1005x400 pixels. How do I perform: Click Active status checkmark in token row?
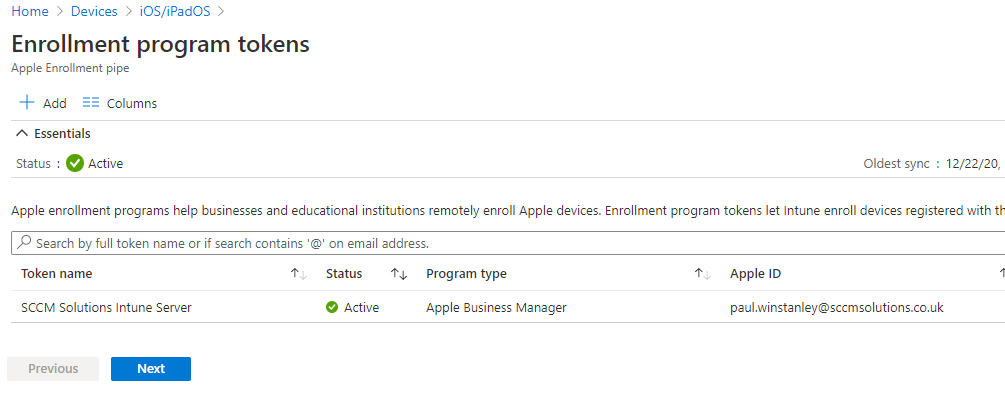click(332, 308)
